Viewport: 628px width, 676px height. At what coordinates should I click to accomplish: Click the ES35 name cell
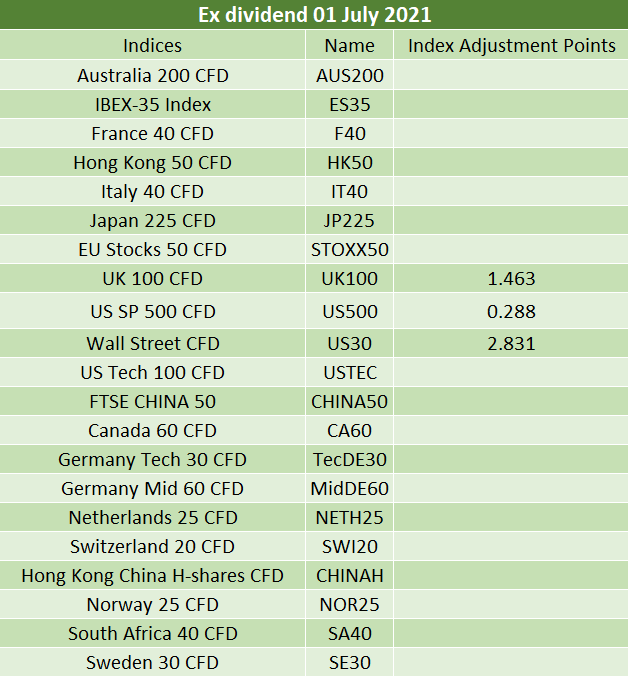point(350,104)
